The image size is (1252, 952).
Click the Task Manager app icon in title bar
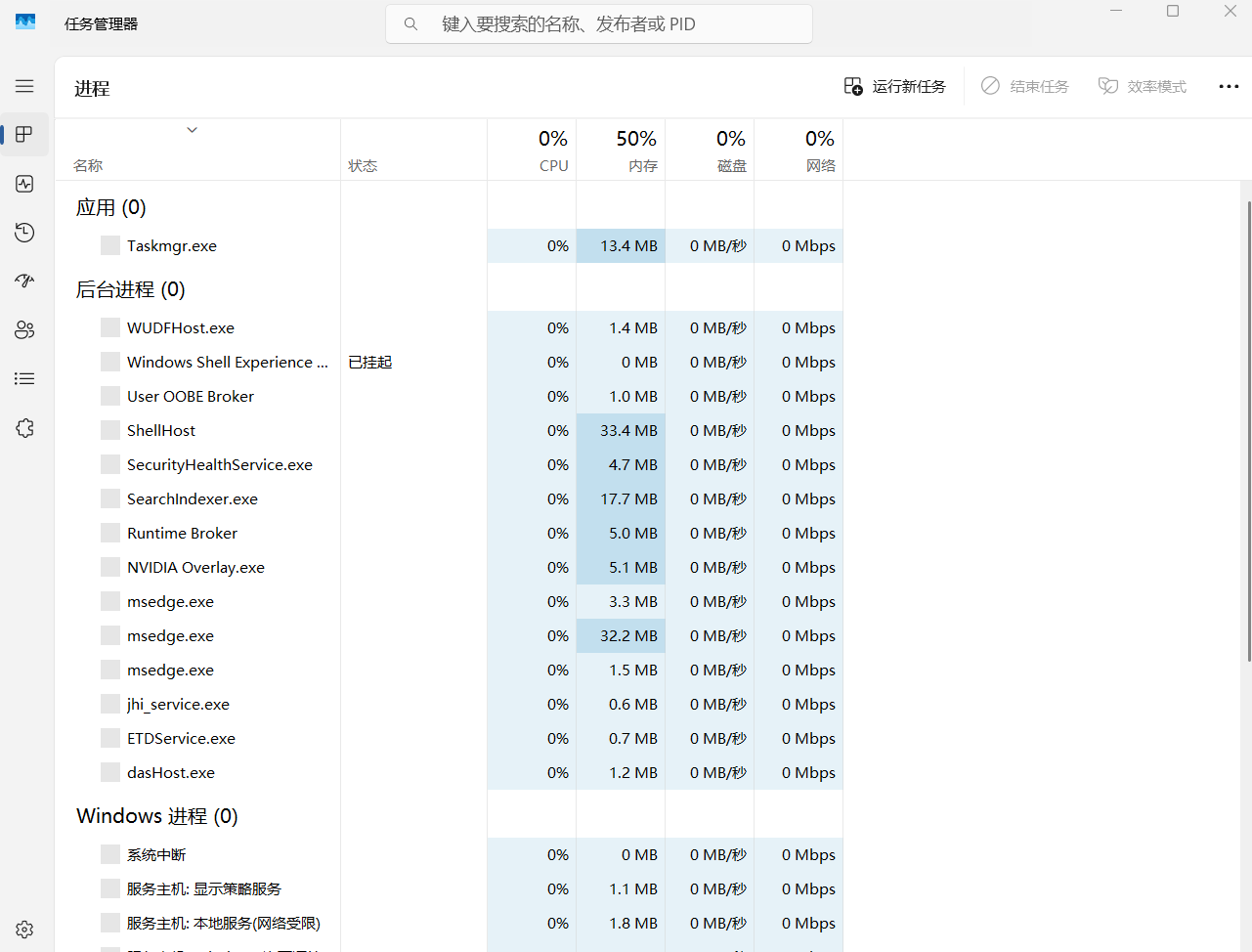[x=25, y=22]
